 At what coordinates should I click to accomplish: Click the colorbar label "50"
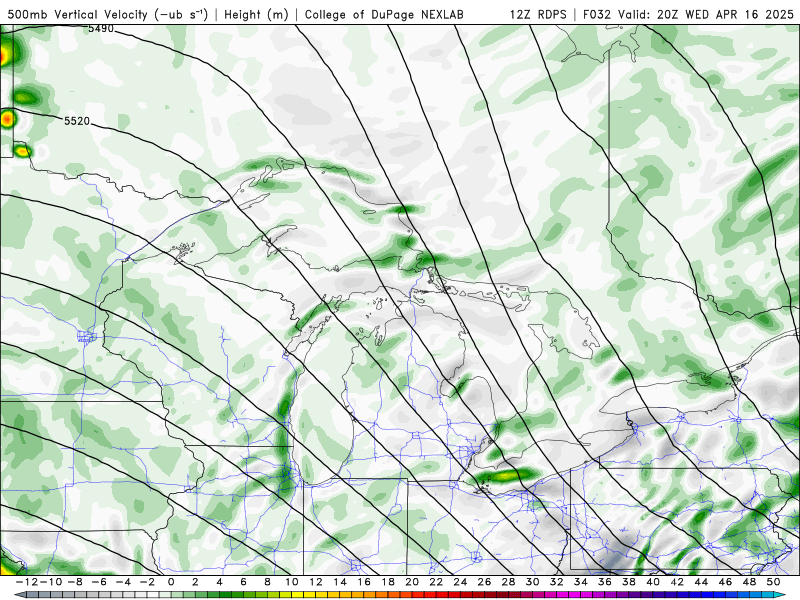773,582
